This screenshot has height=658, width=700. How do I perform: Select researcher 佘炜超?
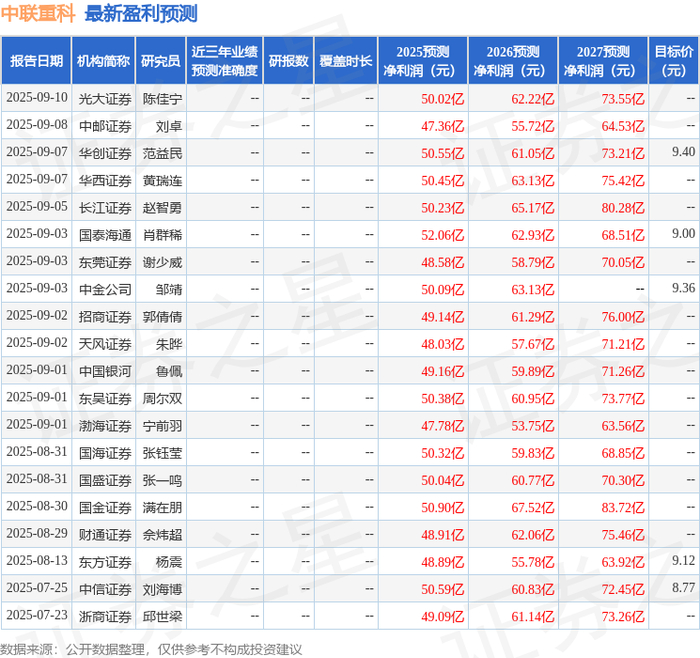162,534
